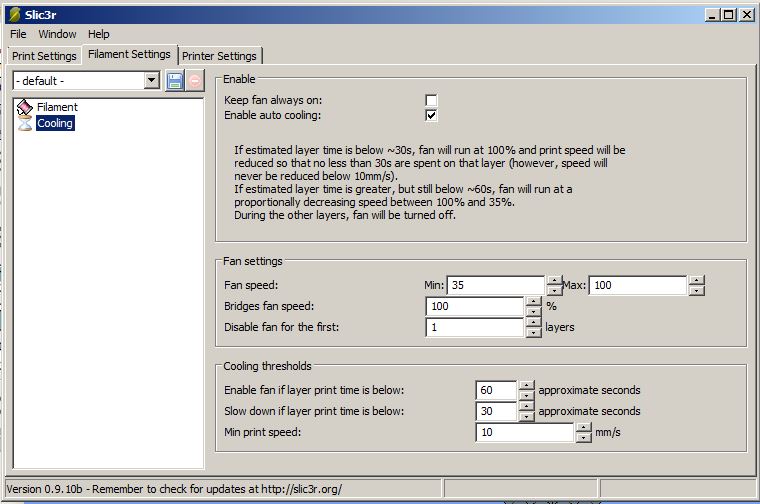The image size is (760, 504).
Task: Click the save preset floppy disk icon
Action: [x=174, y=80]
